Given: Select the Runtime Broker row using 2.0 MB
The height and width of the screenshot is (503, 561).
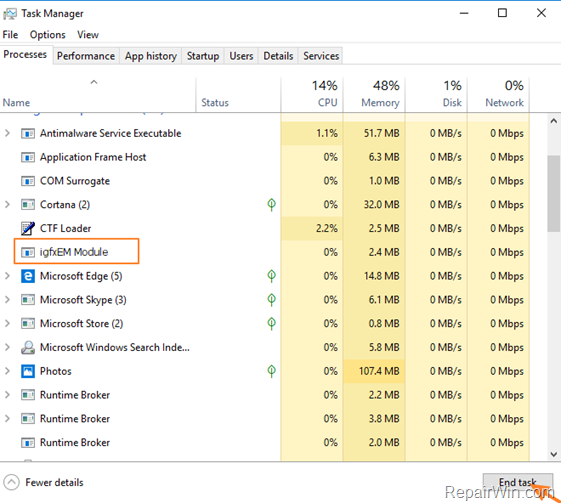Looking at the screenshot, I should pos(265,443).
